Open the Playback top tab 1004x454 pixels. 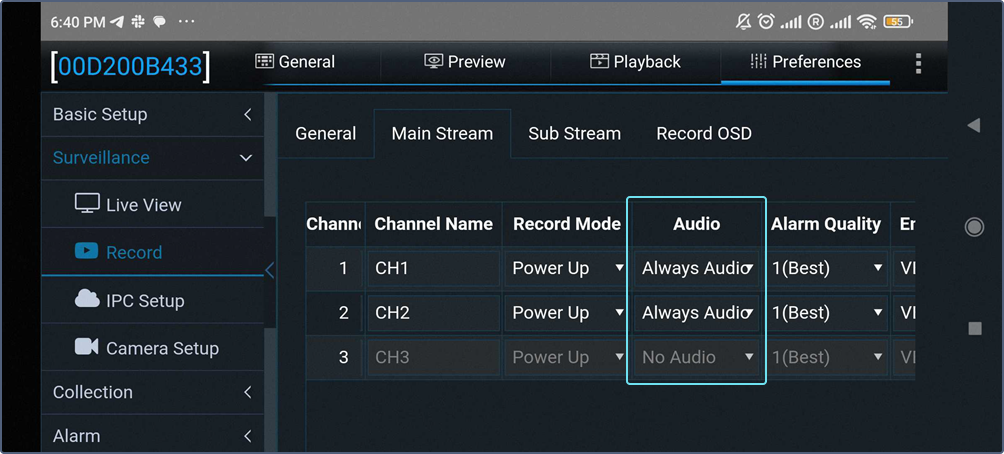[635, 62]
